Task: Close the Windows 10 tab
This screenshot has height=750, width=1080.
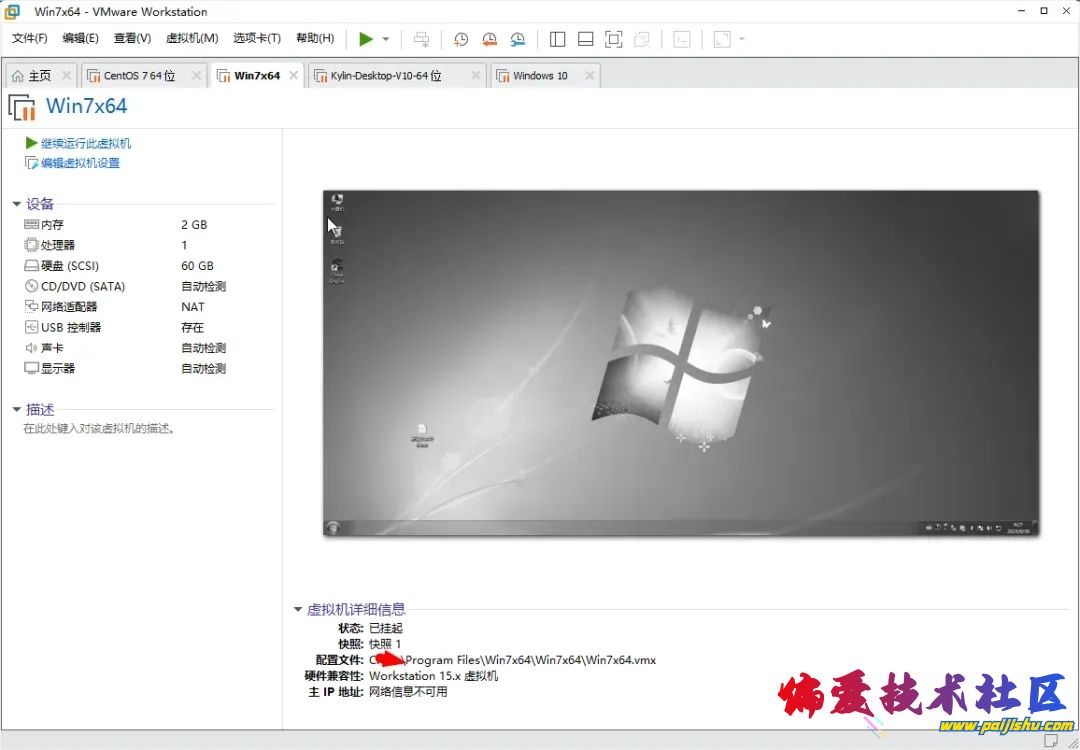Action: coord(590,76)
